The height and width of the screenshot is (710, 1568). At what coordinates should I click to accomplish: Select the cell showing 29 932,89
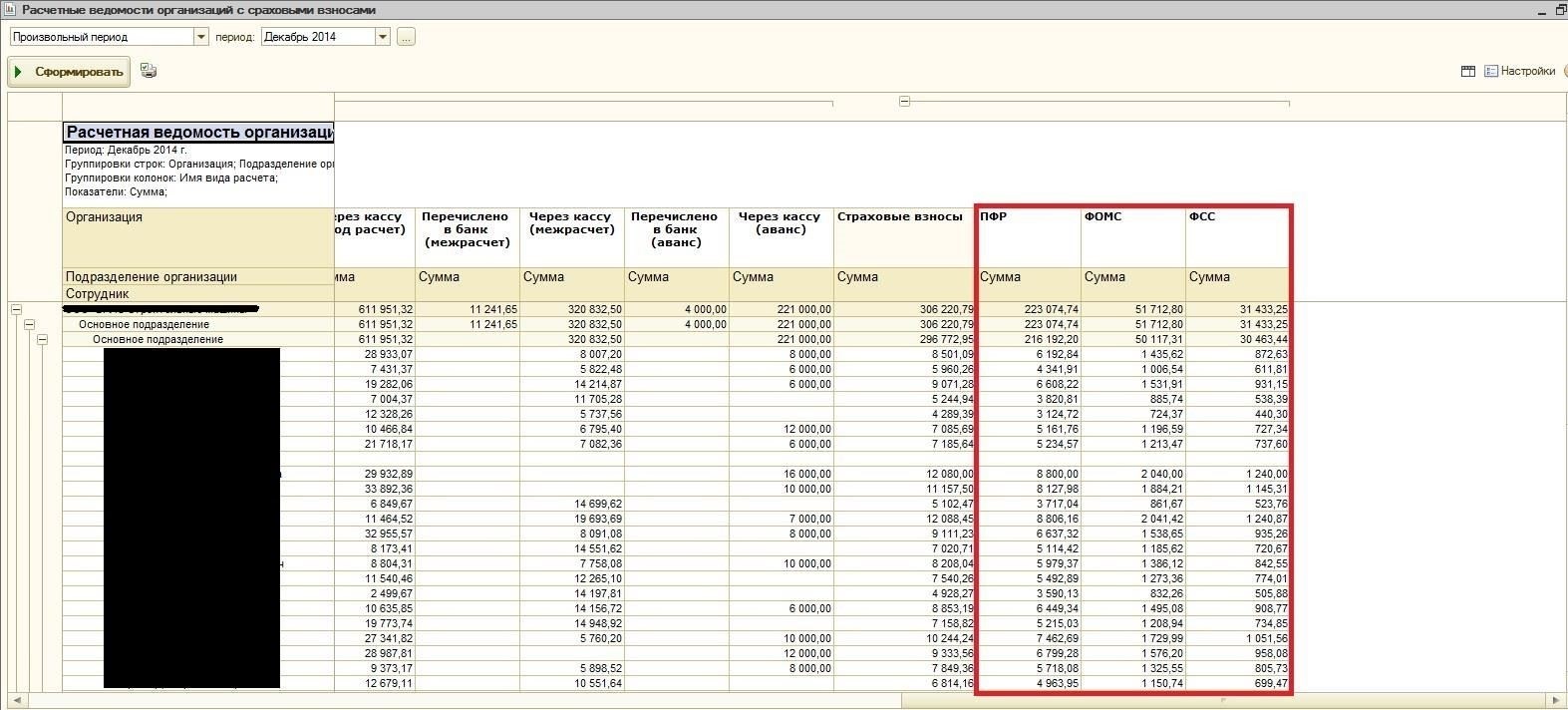375,475
